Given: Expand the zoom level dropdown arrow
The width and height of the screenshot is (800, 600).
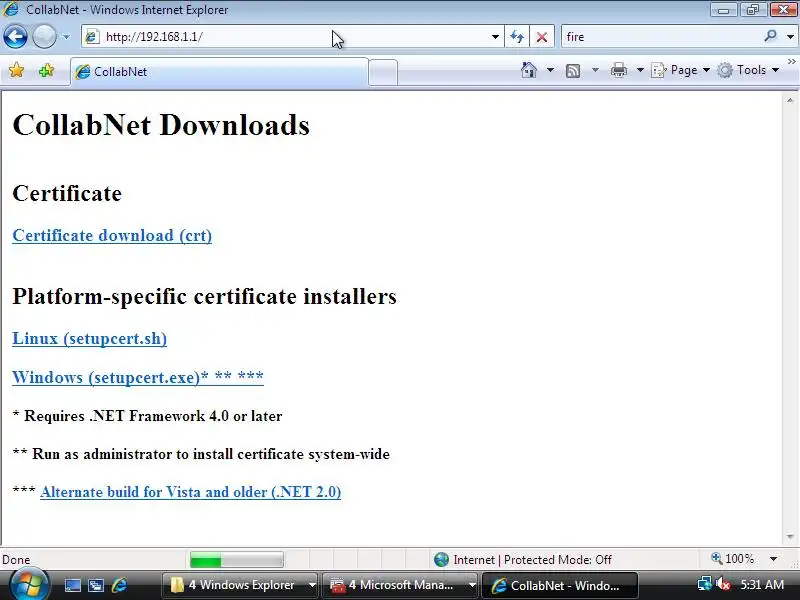Looking at the screenshot, I should (773, 559).
